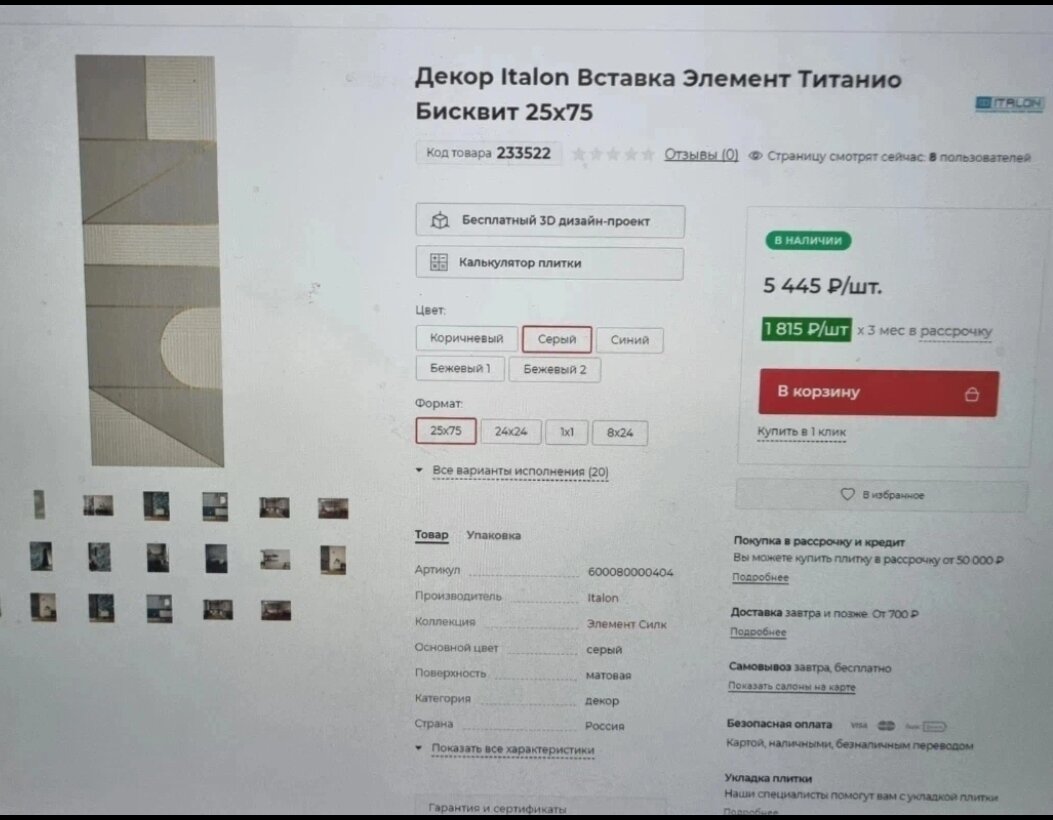Viewport: 1053px width, 820px height.
Task: Open the Отзывы (0) reviews link
Action: point(701,154)
